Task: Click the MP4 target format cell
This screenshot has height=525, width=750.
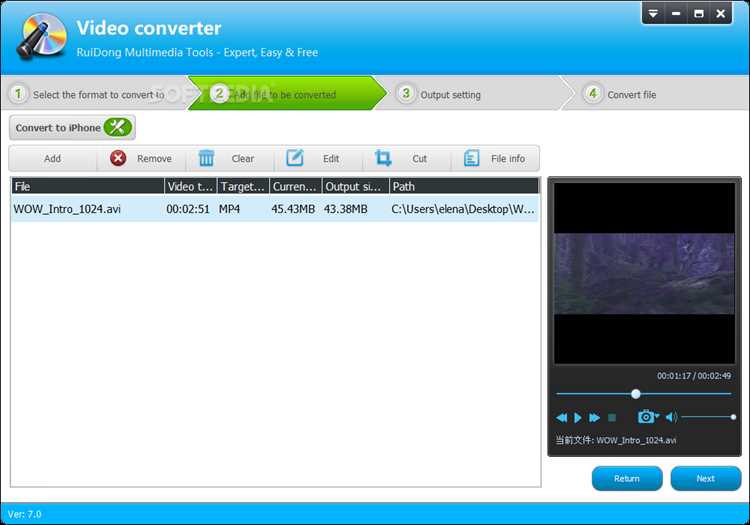Action: coord(229,209)
